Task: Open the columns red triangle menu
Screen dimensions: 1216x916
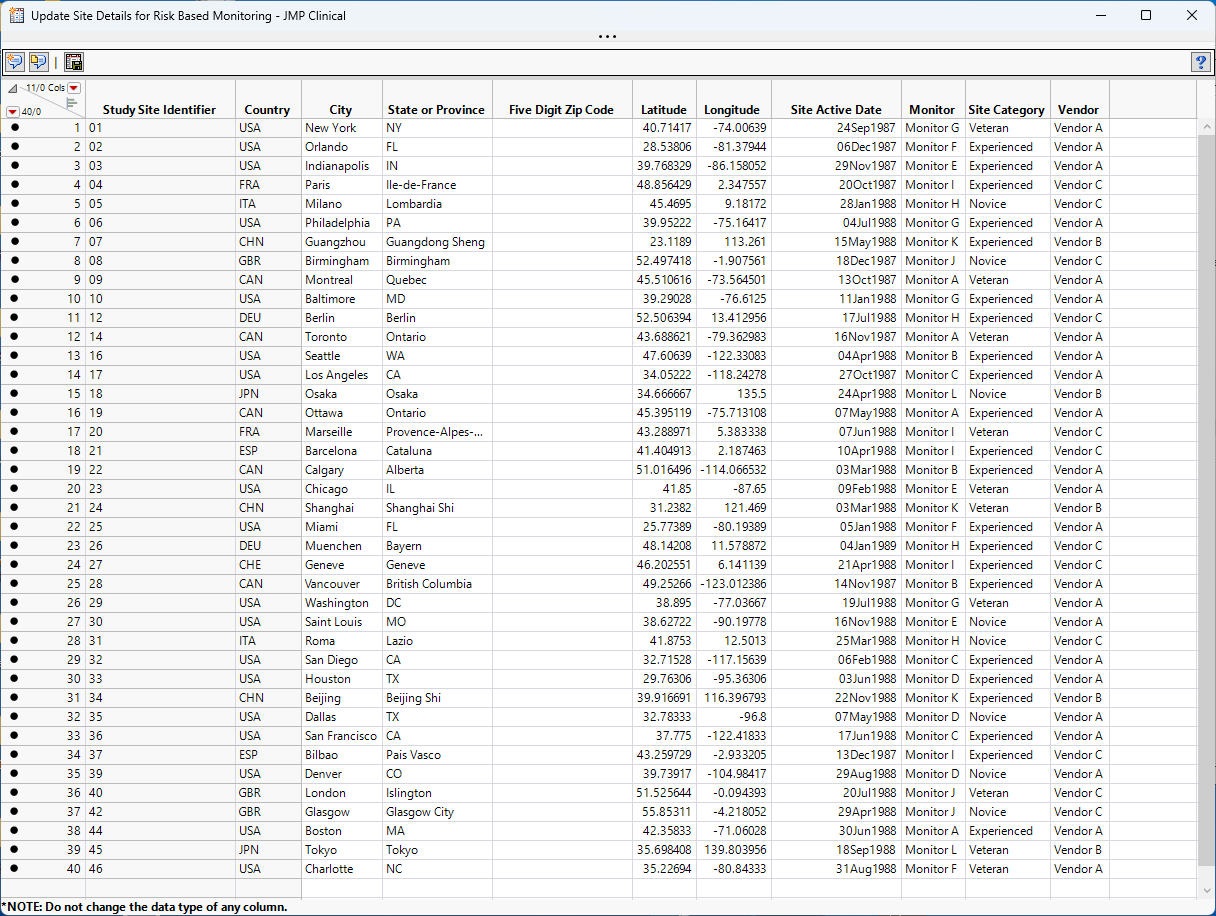Action: tap(74, 88)
